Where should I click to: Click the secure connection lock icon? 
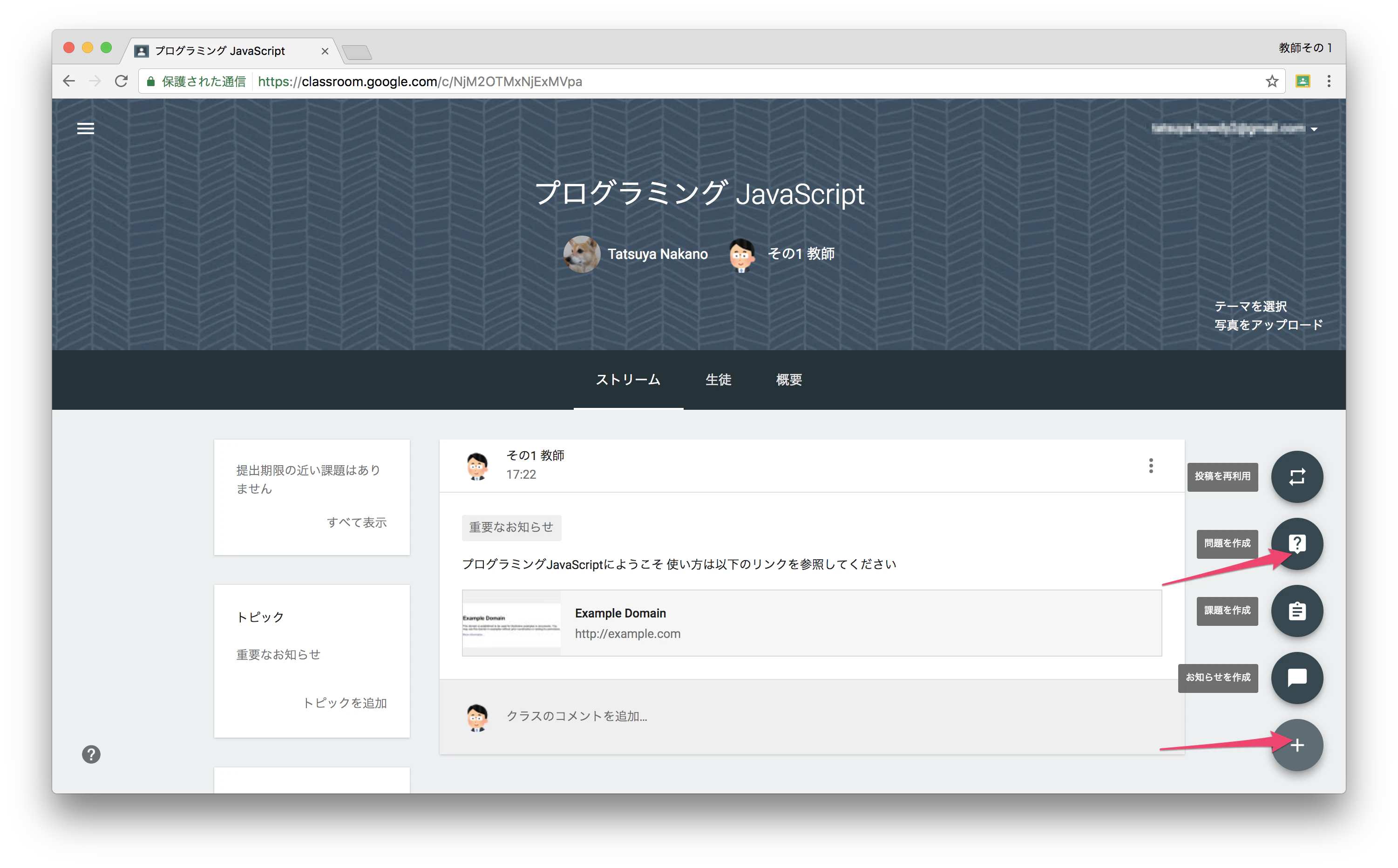click(150, 81)
